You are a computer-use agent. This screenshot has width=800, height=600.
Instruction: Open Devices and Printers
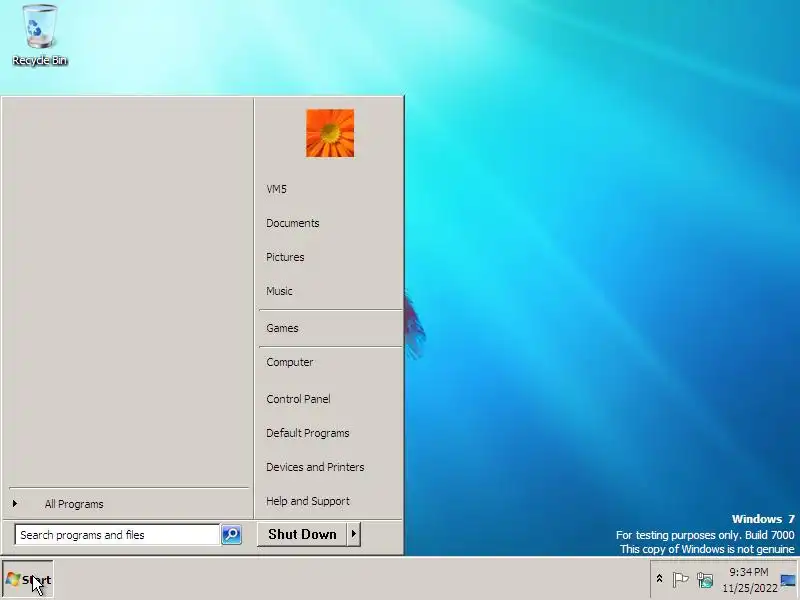pyautogui.click(x=330, y=467)
